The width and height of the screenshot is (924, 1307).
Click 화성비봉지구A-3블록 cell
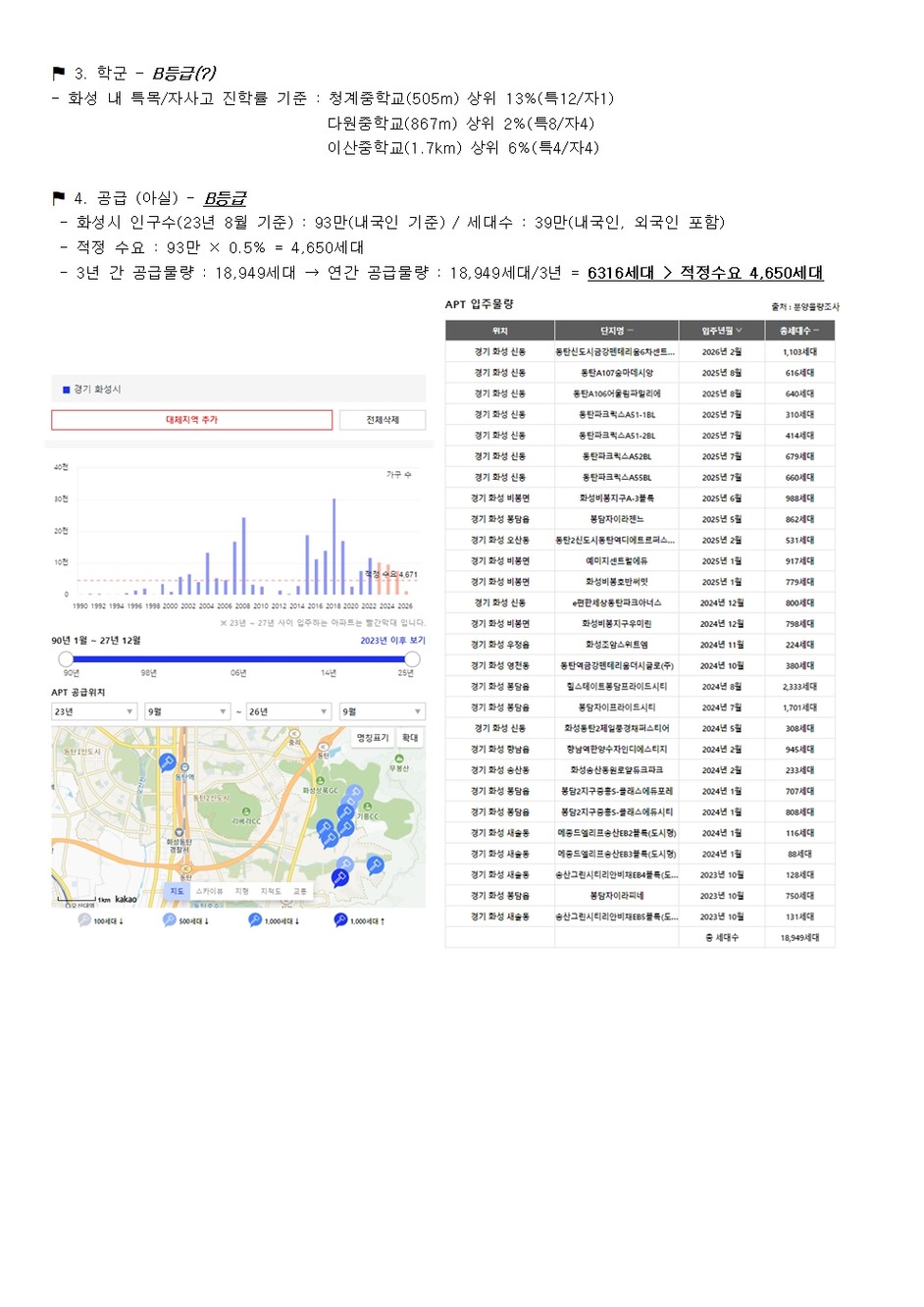[616, 498]
